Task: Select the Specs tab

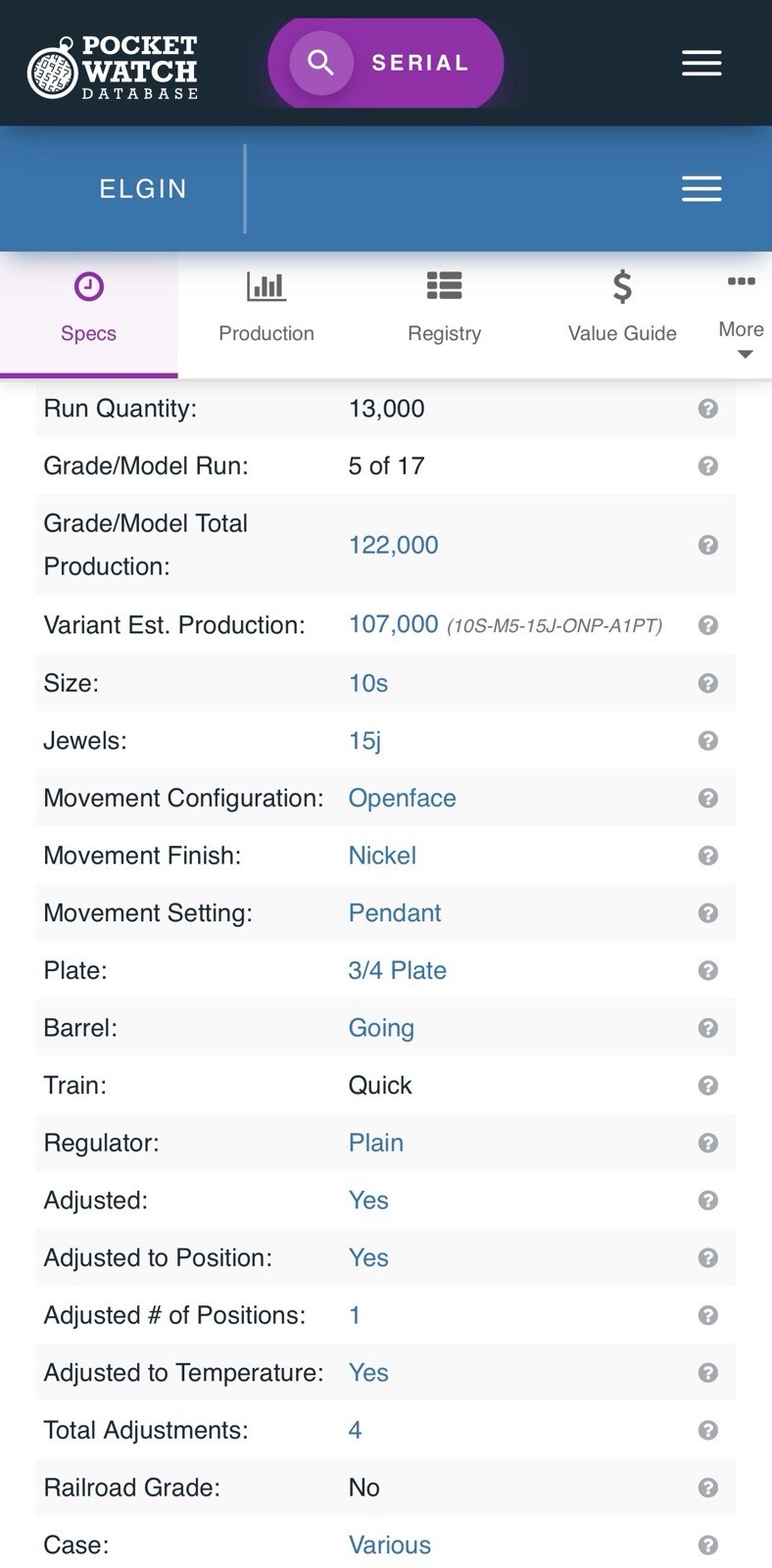Action: (88, 313)
